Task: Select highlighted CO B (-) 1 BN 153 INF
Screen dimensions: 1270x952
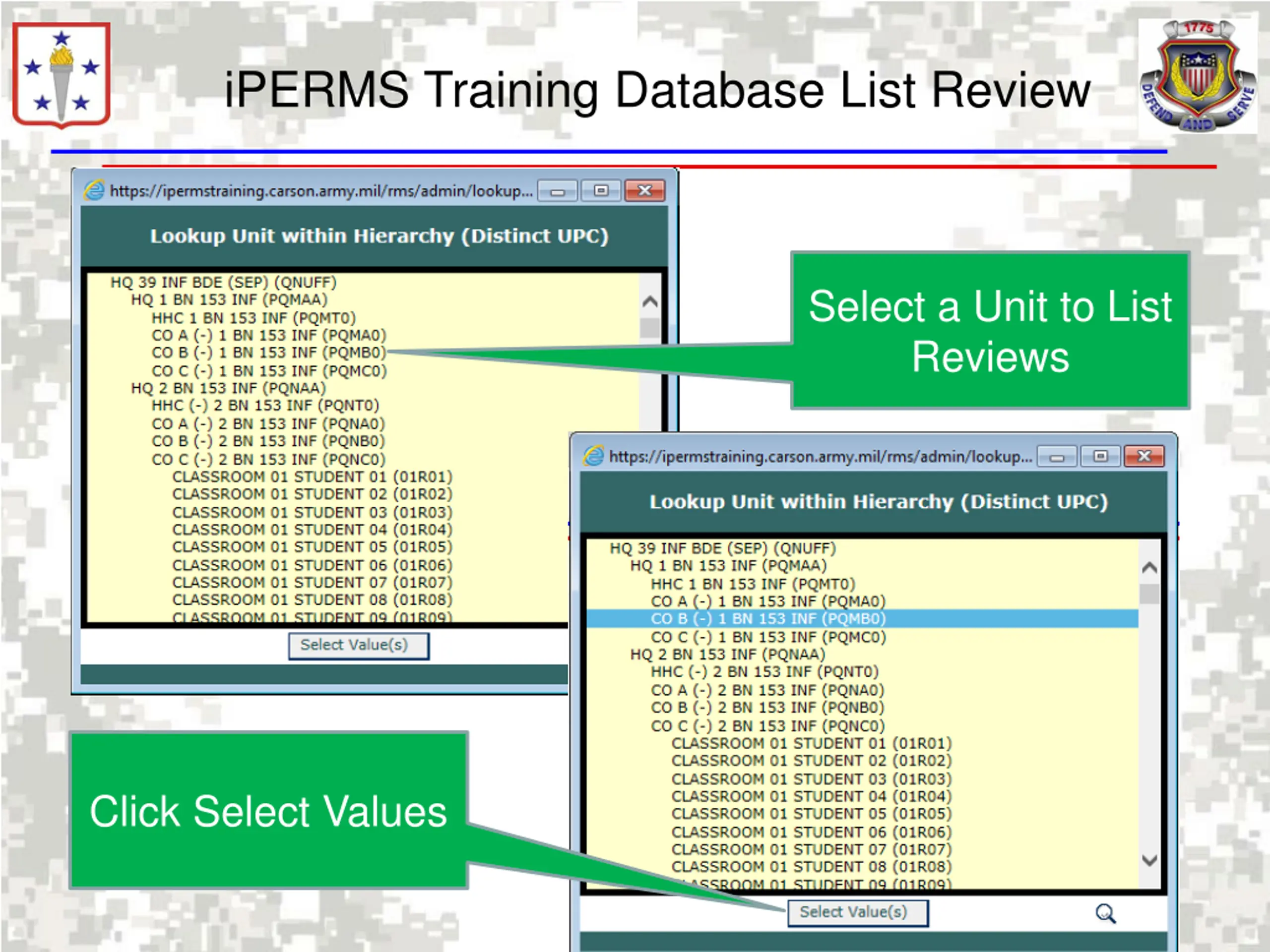Action: (767, 619)
